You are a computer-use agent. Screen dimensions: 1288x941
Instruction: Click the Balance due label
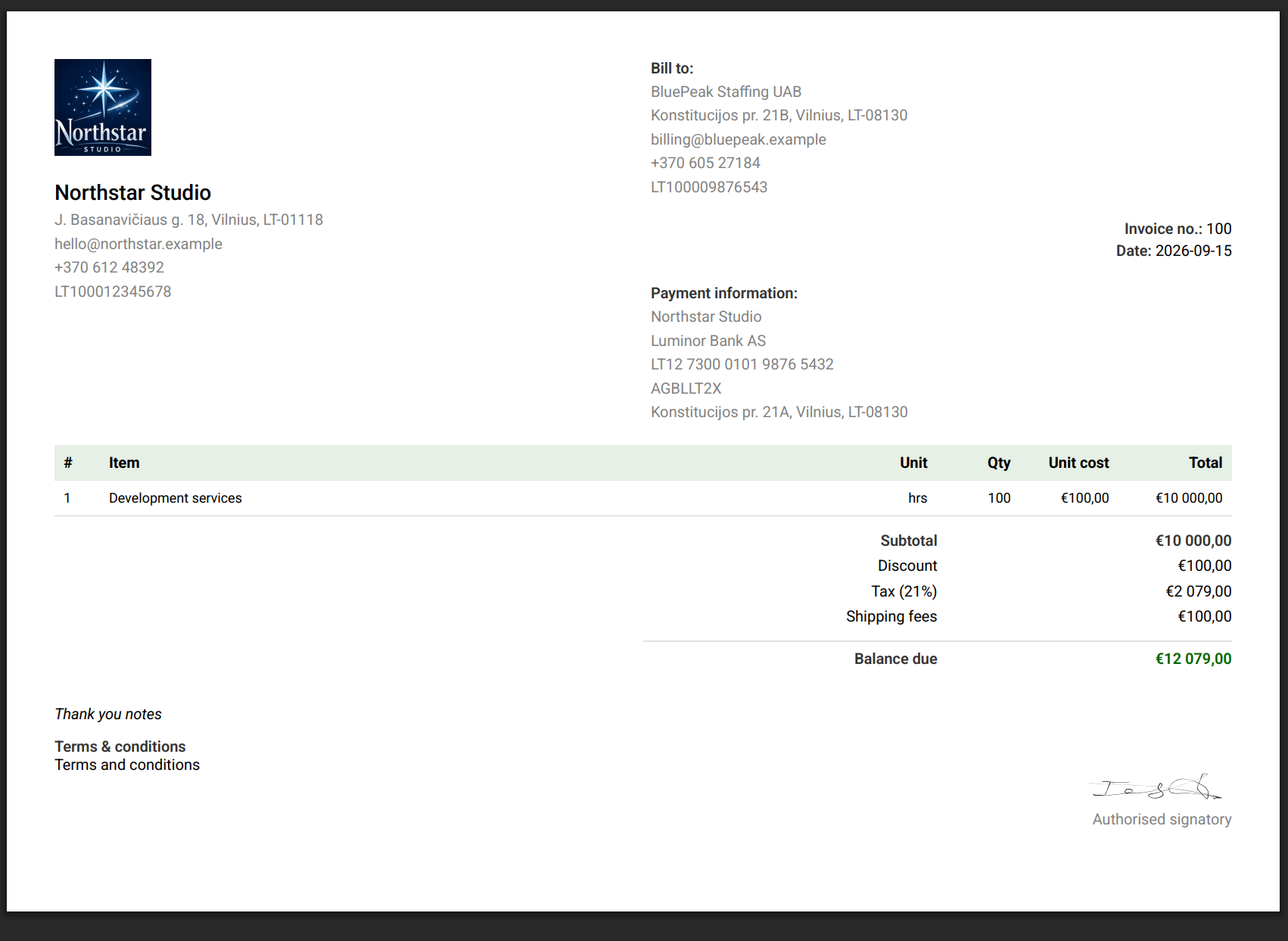tap(896, 659)
